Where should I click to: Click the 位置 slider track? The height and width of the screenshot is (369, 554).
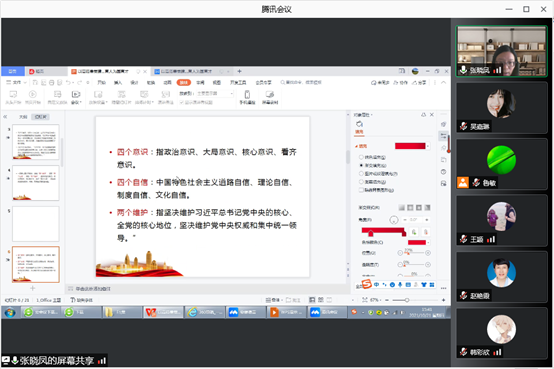point(414,253)
